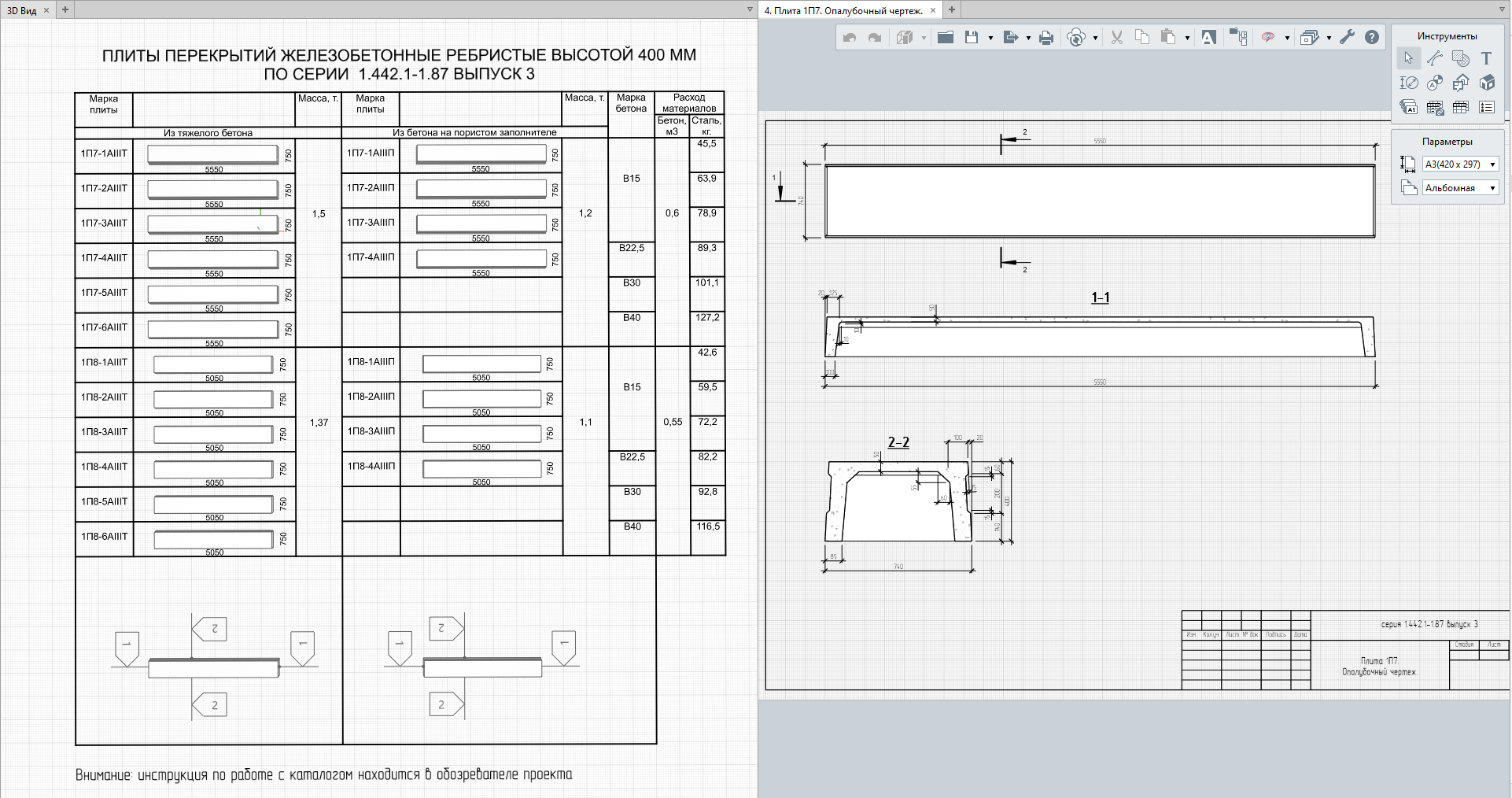Open settings with the wrench icon
The image size is (1512, 798).
(1347, 37)
